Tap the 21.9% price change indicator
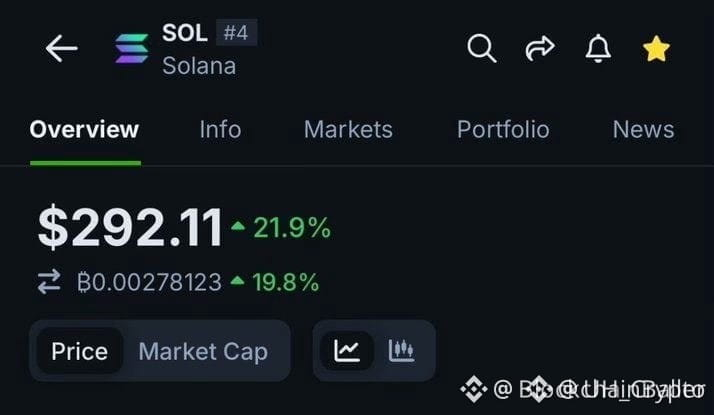 coord(281,227)
